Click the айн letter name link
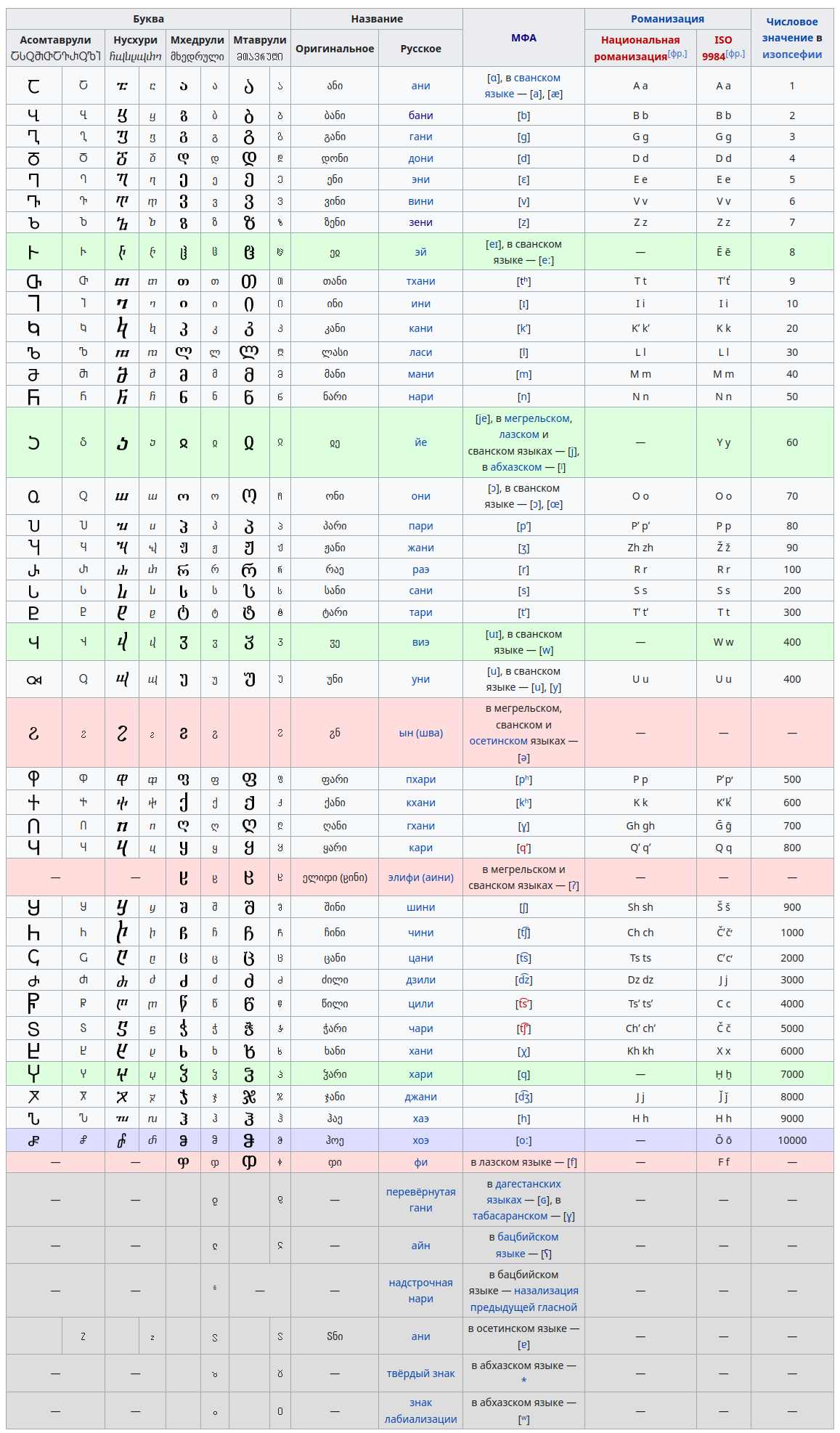 [x=421, y=1246]
